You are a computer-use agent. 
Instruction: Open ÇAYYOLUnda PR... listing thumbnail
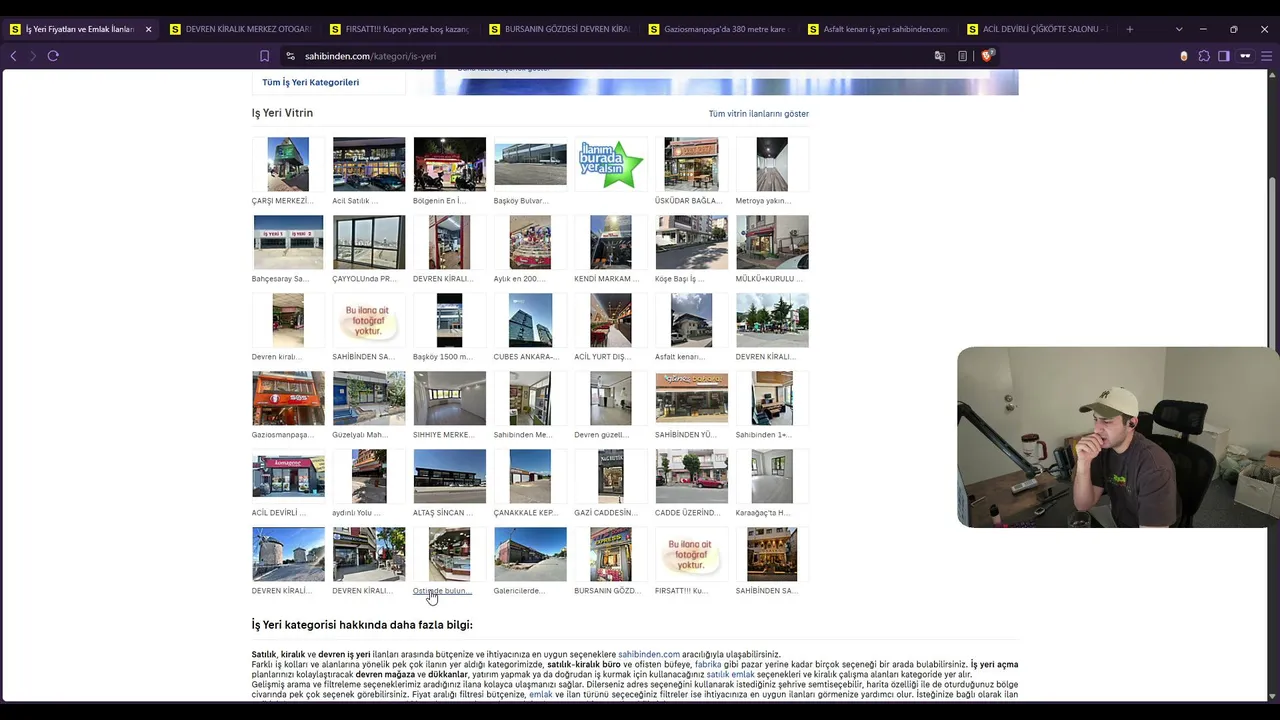[x=369, y=242]
